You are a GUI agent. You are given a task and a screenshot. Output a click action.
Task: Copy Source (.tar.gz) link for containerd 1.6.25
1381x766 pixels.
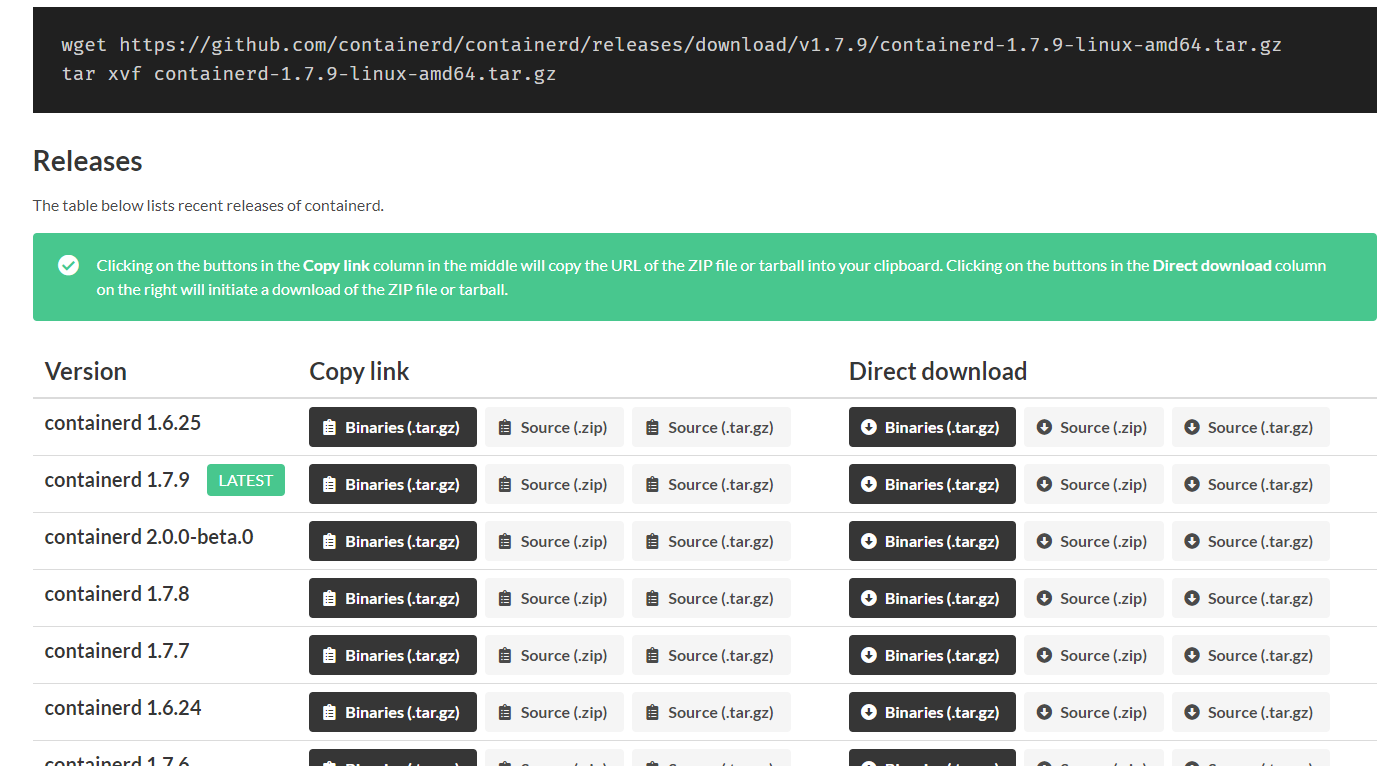(x=711, y=427)
